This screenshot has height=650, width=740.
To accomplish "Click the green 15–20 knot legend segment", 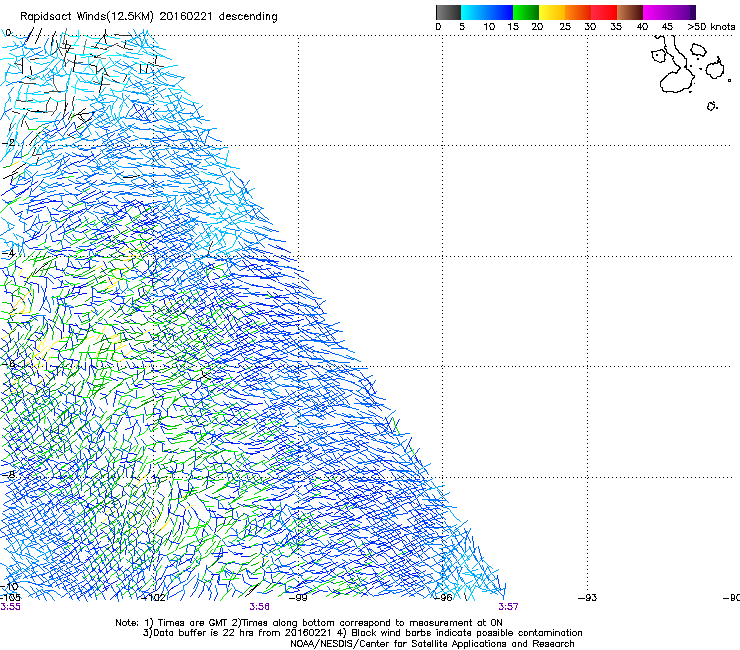I will (525, 12).
